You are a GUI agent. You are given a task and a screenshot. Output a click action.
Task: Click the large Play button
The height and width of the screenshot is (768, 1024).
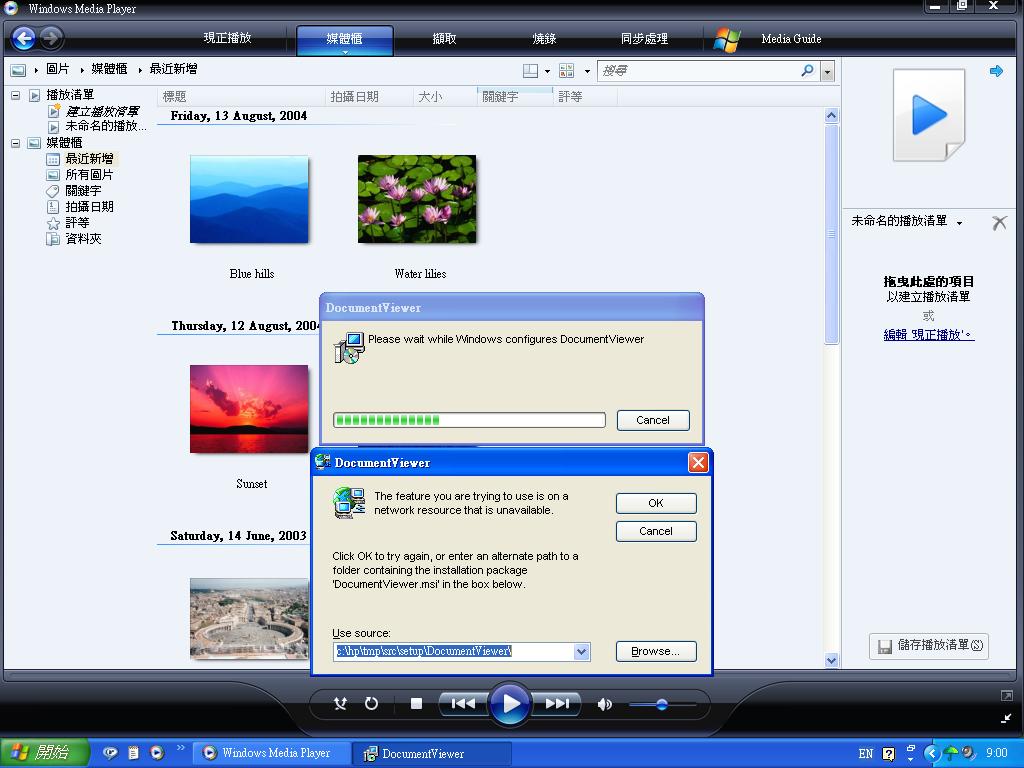pos(510,704)
